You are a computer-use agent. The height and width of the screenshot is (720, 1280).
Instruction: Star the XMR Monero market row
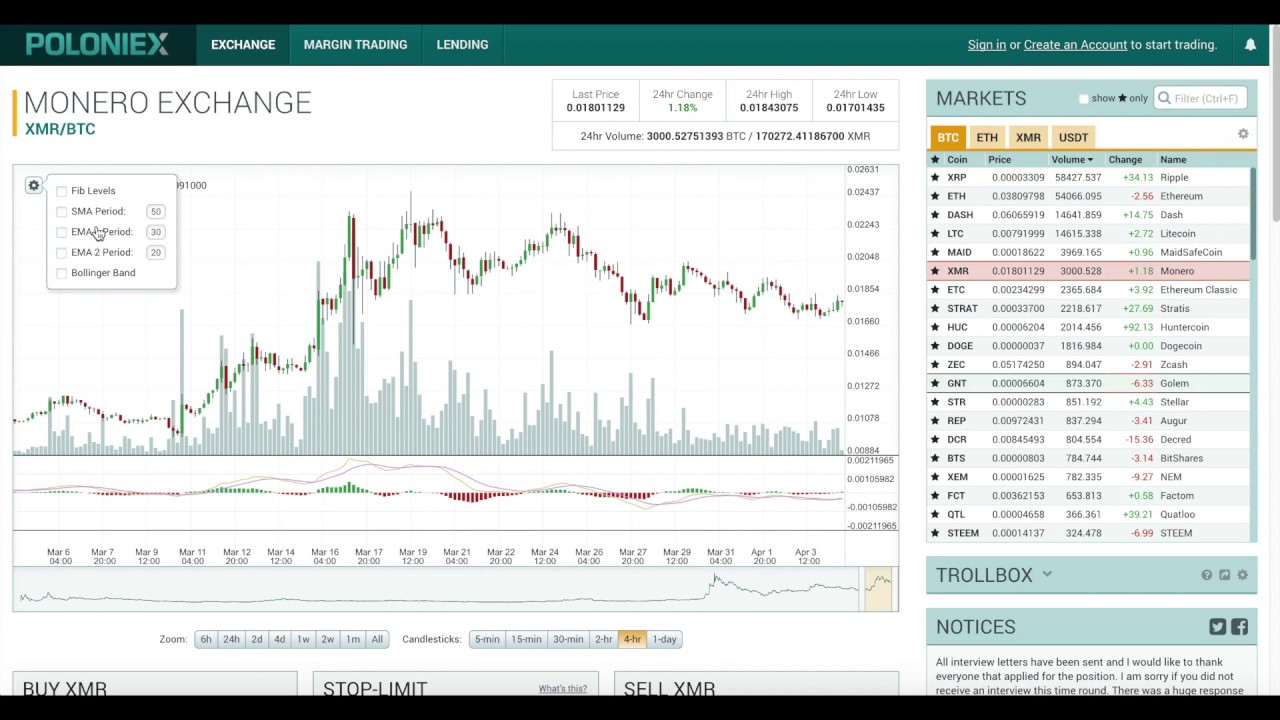tap(935, 271)
